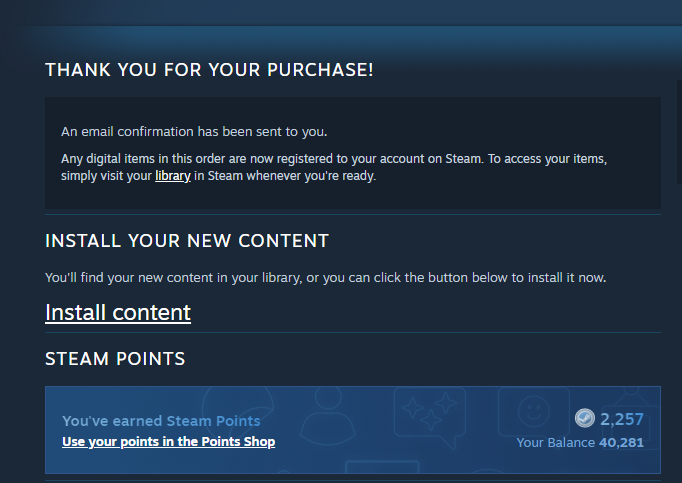Click the rectangle outline icon at banner bottom

pyautogui.click(x=382, y=467)
